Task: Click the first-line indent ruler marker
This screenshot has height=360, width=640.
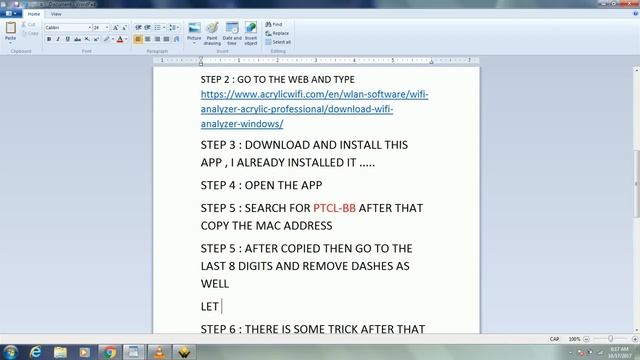Action: [x=201, y=58]
